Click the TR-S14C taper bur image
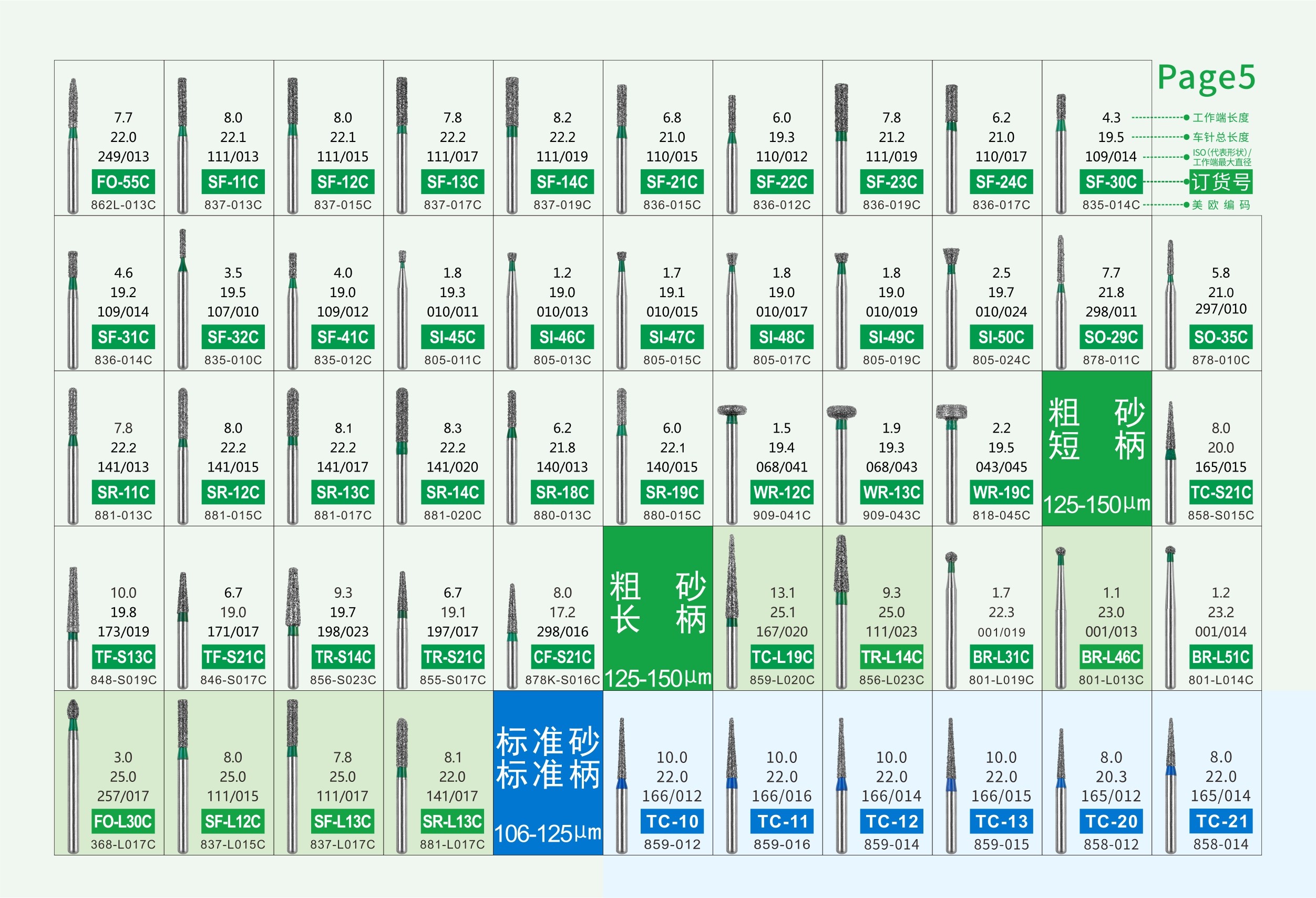The image size is (1316, 898). [293, 627]
